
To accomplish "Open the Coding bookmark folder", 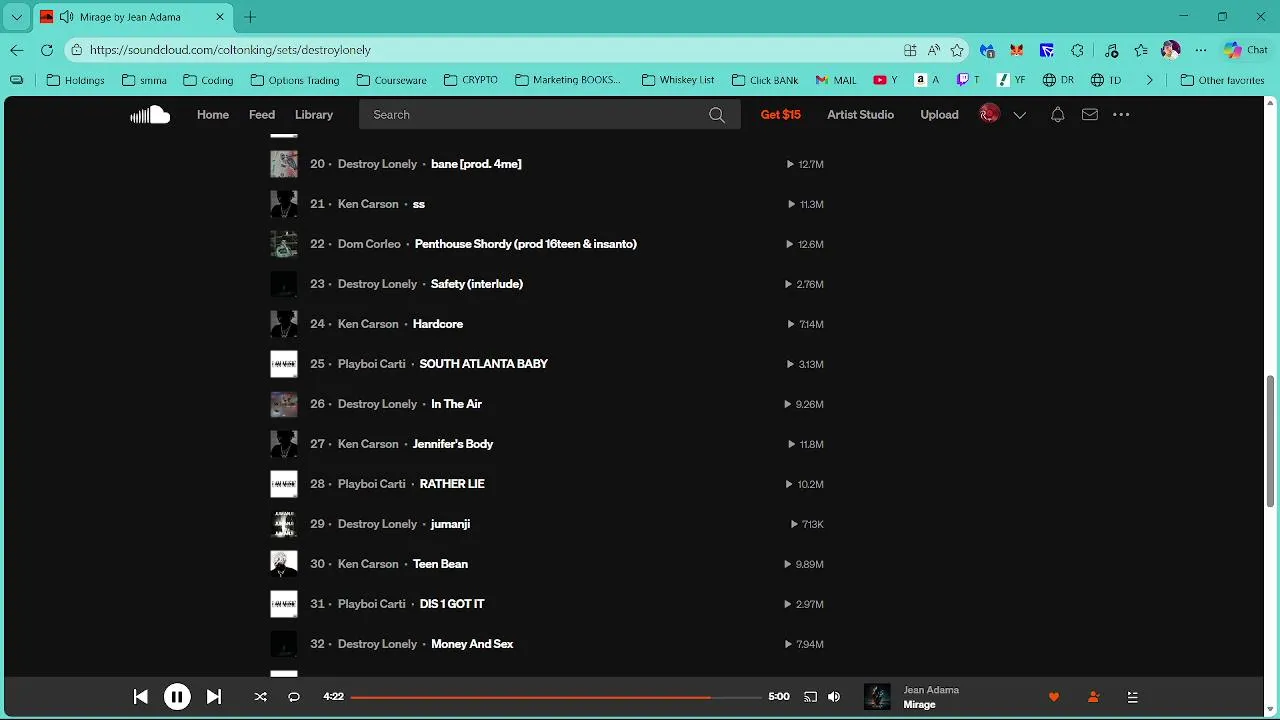I will coord(208,80).
